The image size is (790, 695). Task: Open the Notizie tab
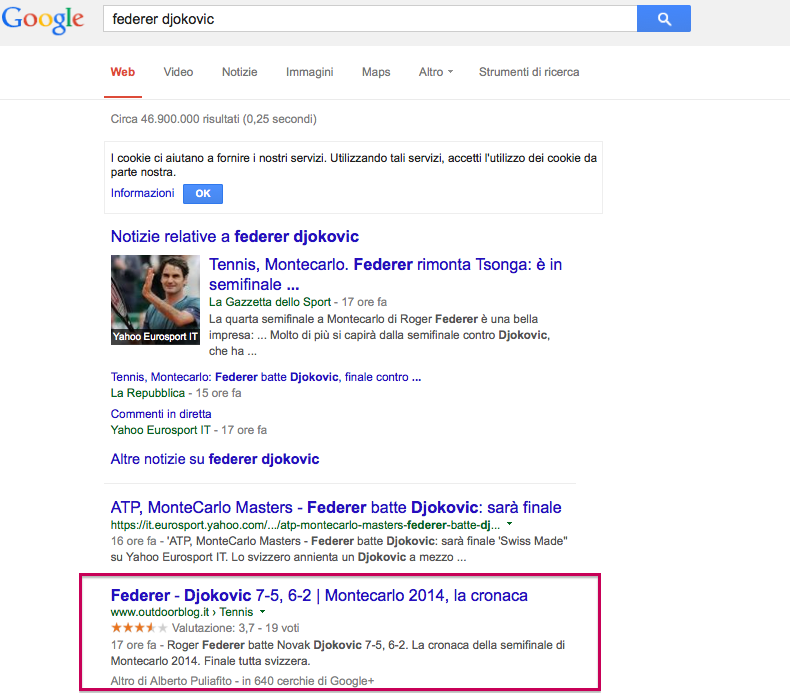pos(239,72)
